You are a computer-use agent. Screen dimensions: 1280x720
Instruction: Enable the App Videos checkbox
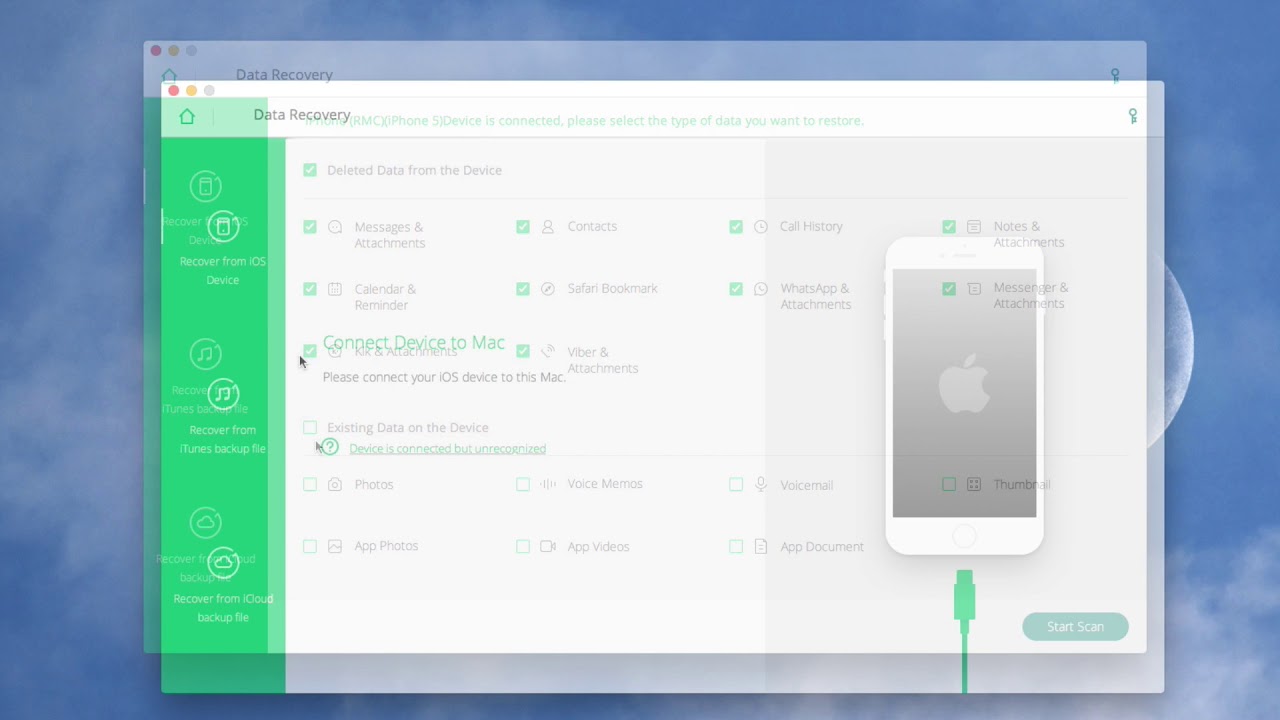[523, 546]
